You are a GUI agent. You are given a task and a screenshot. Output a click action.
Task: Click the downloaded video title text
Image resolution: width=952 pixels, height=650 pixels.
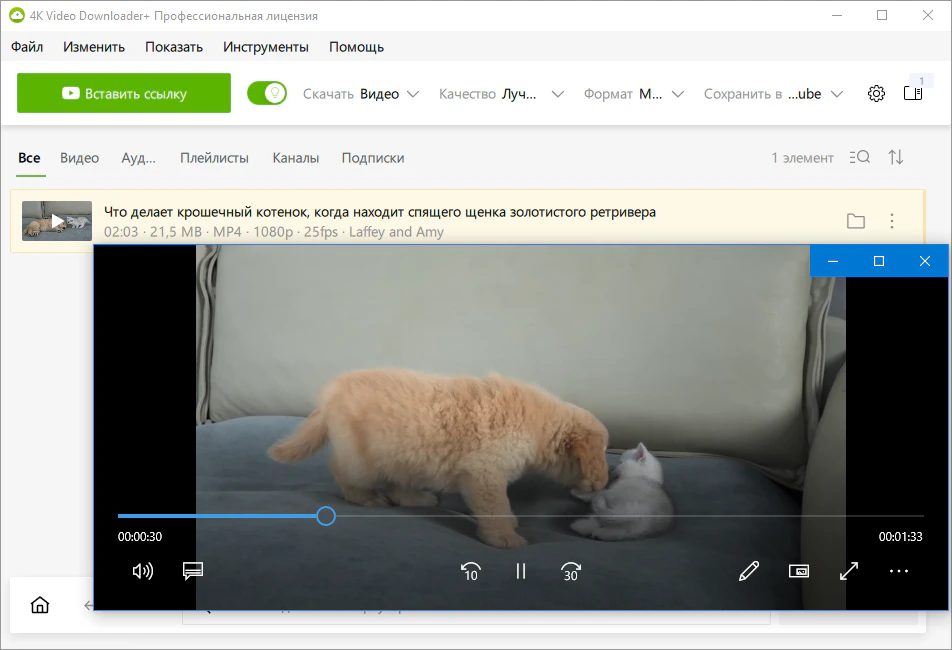click(x=380, y=212)
